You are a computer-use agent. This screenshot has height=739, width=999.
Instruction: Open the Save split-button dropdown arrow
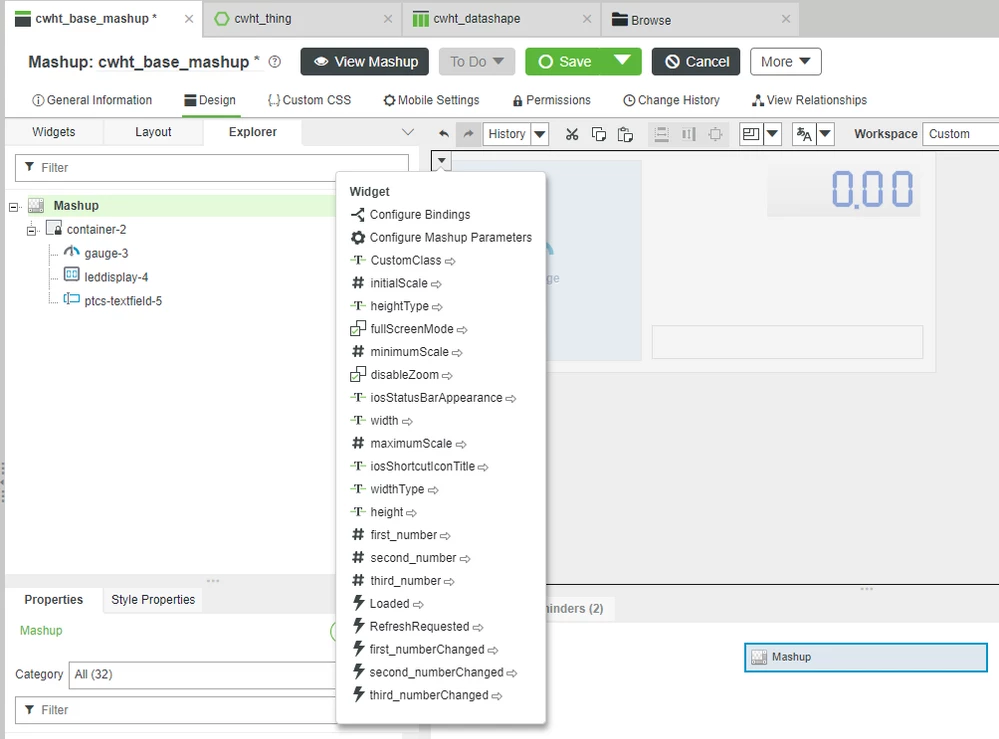[x=621, y=61]
